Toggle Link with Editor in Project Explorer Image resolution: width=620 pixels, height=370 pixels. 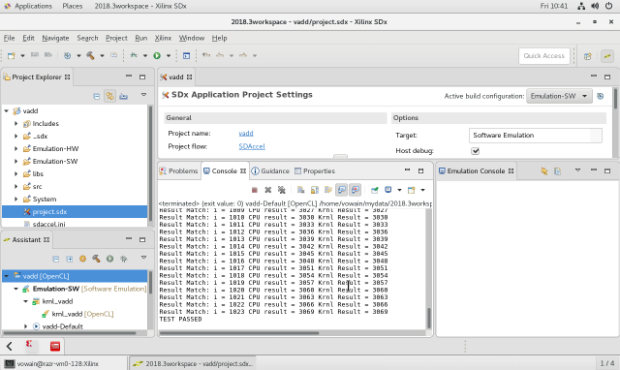(x=110, y=96)
